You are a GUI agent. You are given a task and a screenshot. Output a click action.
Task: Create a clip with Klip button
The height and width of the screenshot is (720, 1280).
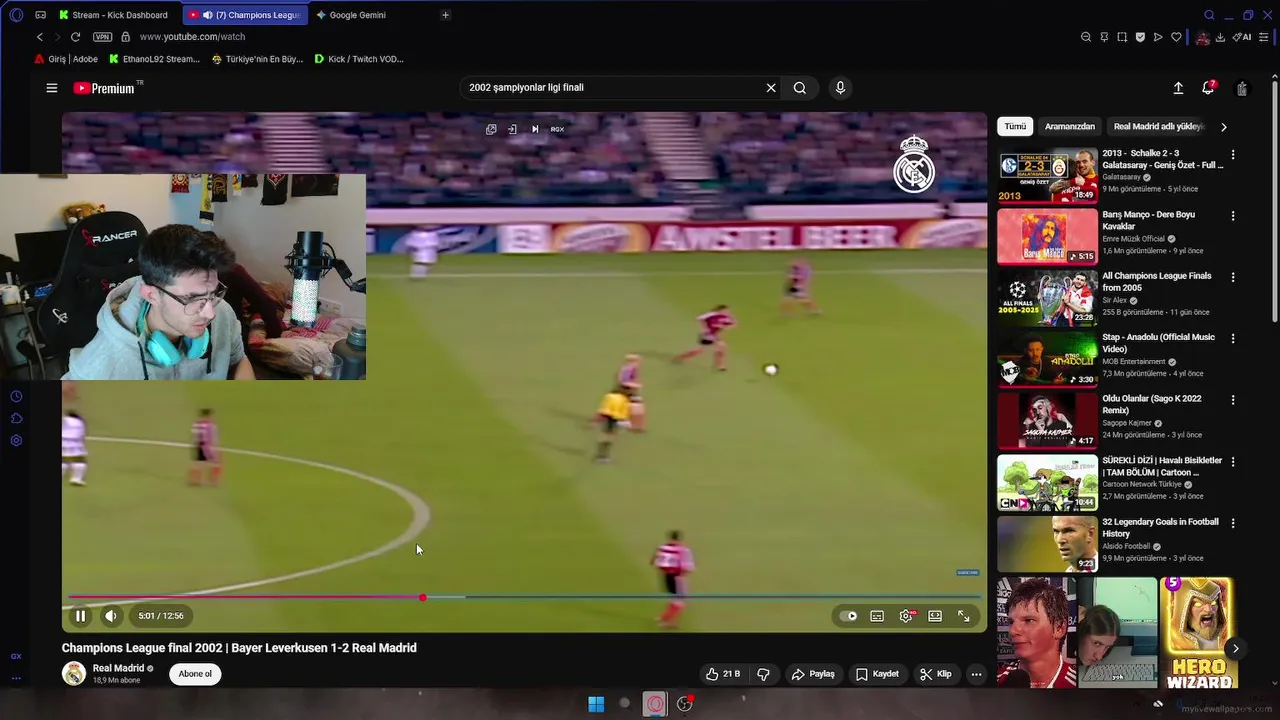pyautogui.click(x=936, y=674)
